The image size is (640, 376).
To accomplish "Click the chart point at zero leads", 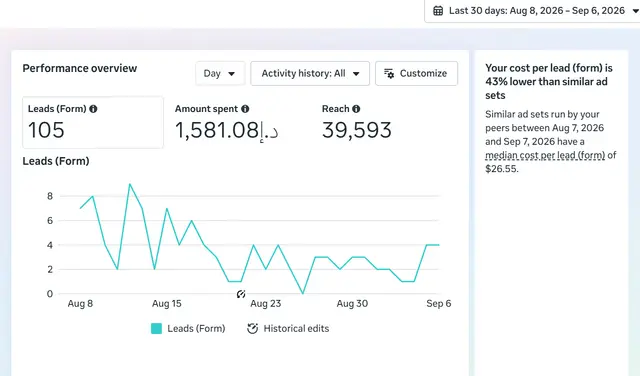I will pyautogui.click(x=303, y=294).
